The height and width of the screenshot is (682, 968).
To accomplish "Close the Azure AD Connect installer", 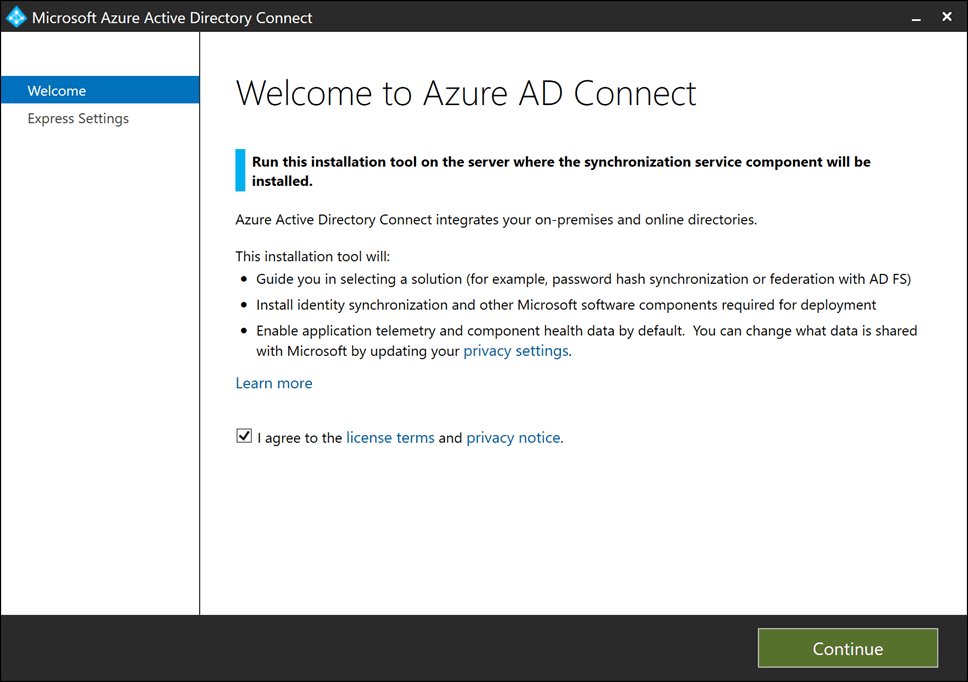I will pos(948,17).
